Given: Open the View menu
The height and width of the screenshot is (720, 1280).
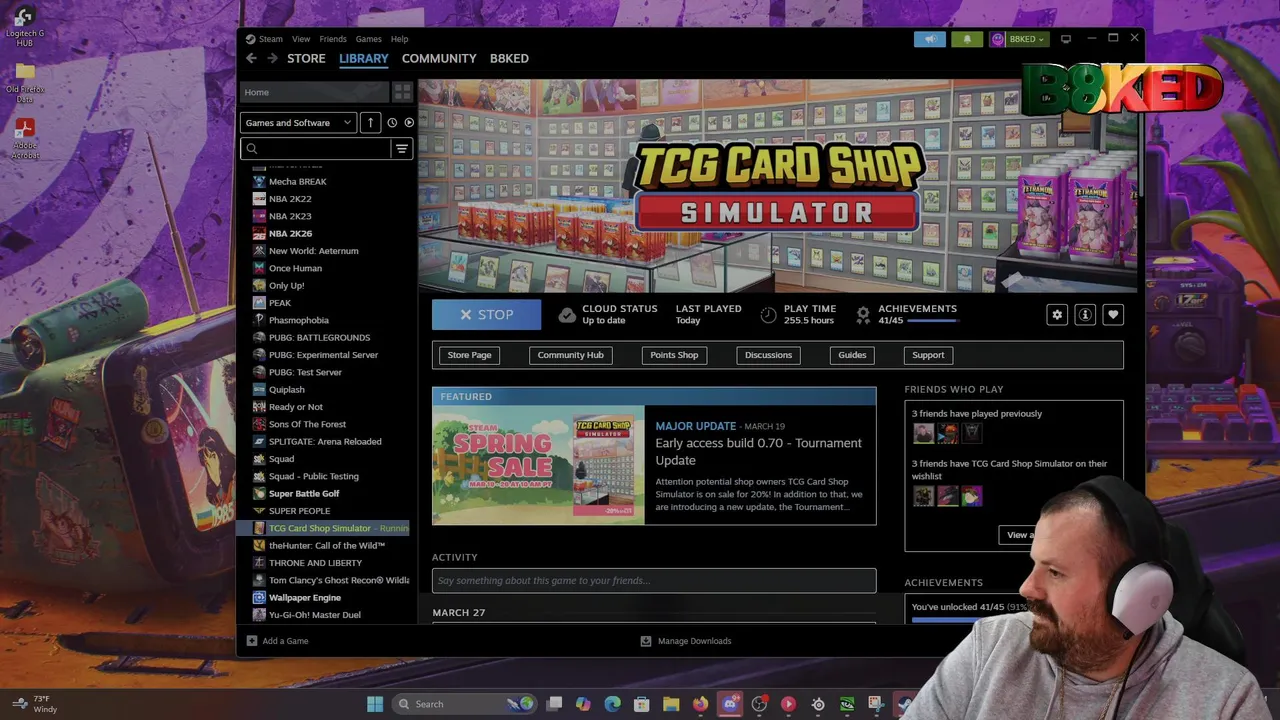Looking at the screenshot, I should [x=301, y=39].
